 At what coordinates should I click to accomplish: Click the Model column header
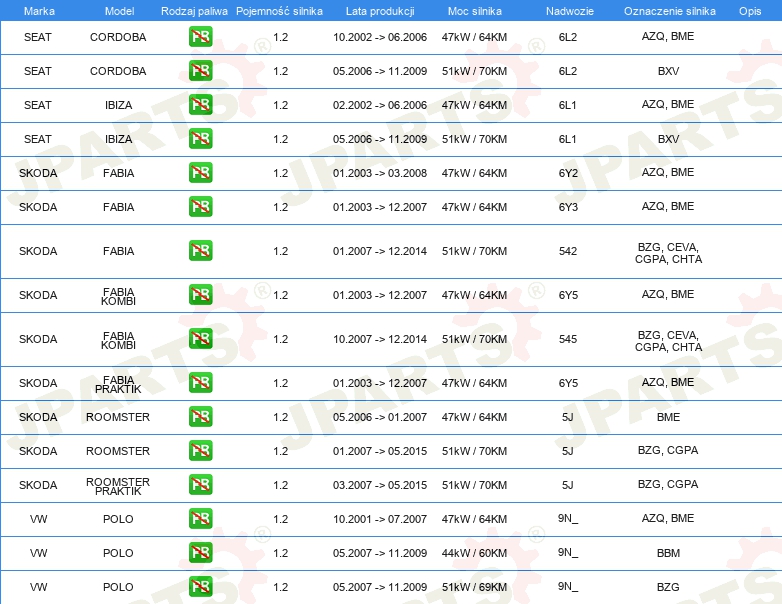pyautogui.click(x=119, y=11)
